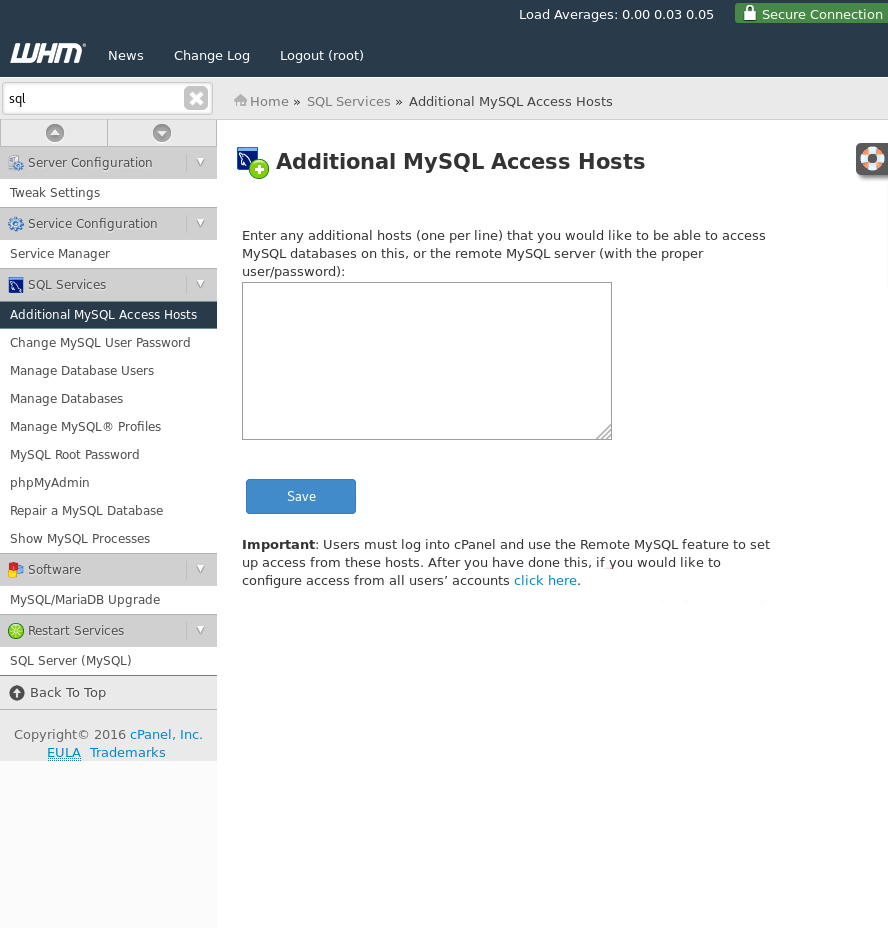
Task: Click the text area resize handle
Action: tap(604, 433)
